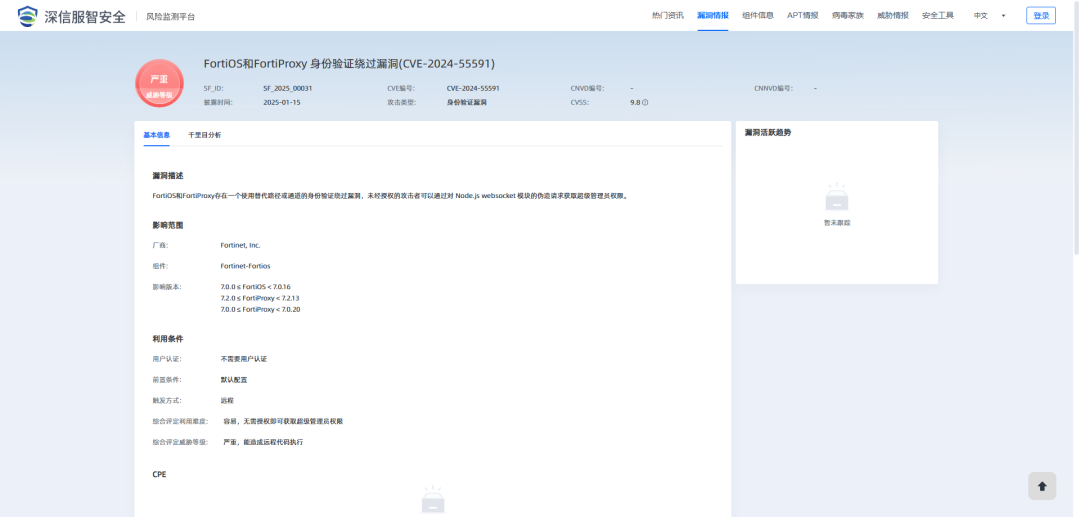Go to 组件信息 in the top navigation
This screenshot has height=517, width=1080.
coord(758,15)
